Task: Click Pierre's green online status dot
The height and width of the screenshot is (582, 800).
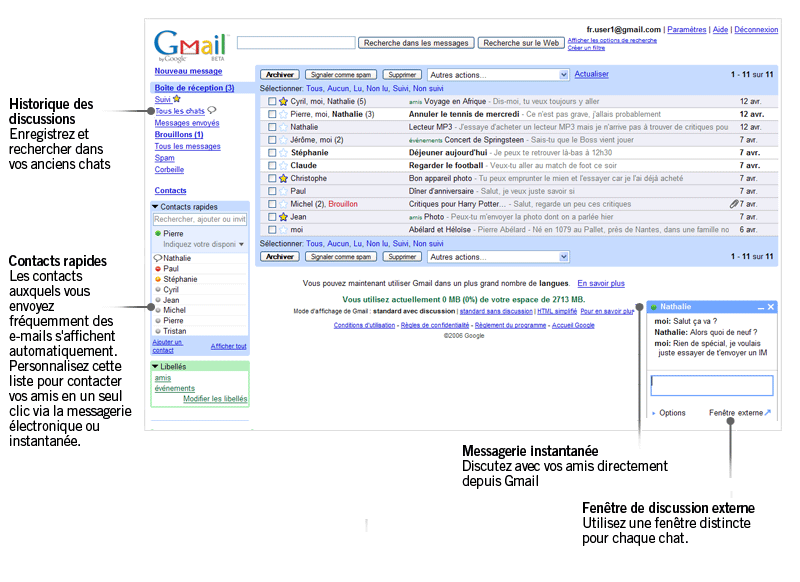Action: (x=158, y=234)
